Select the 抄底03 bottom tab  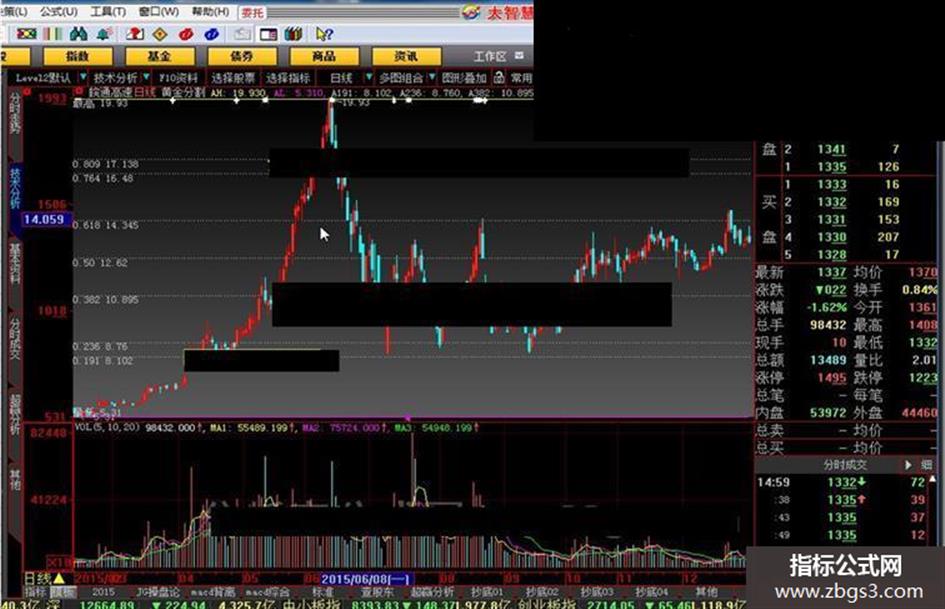tap(597, 592)
